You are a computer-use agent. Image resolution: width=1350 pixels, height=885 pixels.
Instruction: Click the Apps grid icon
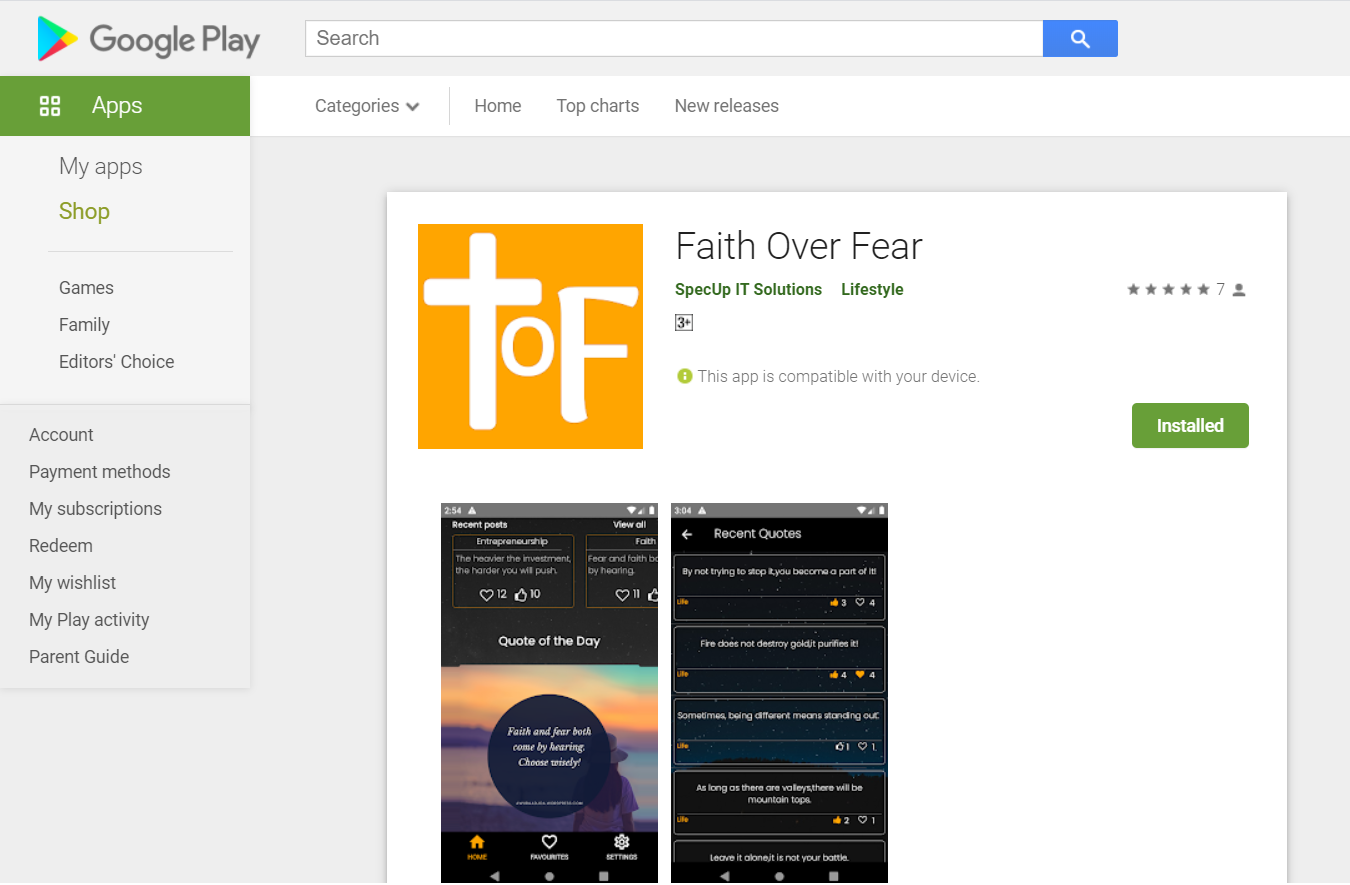[50, 106]
